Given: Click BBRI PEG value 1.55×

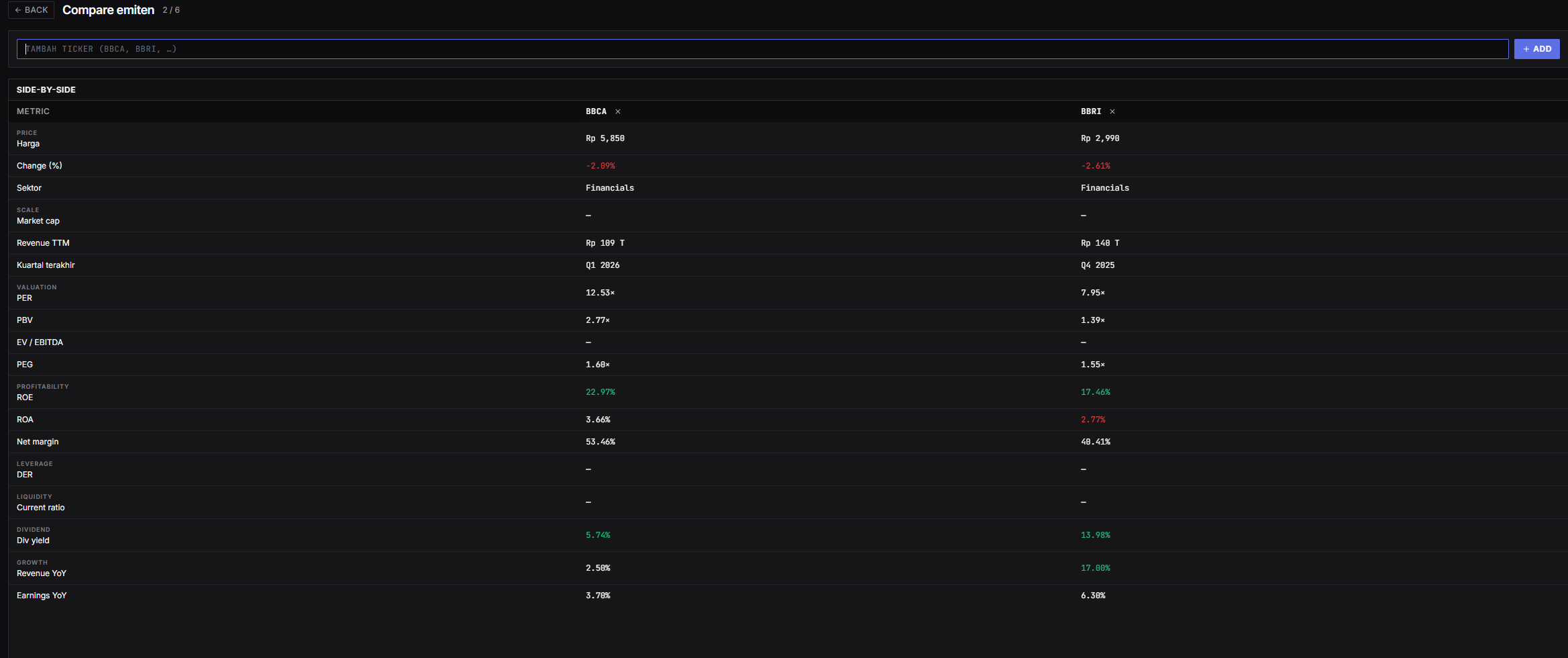Looking at the screenshot, I should [1093, 365].
